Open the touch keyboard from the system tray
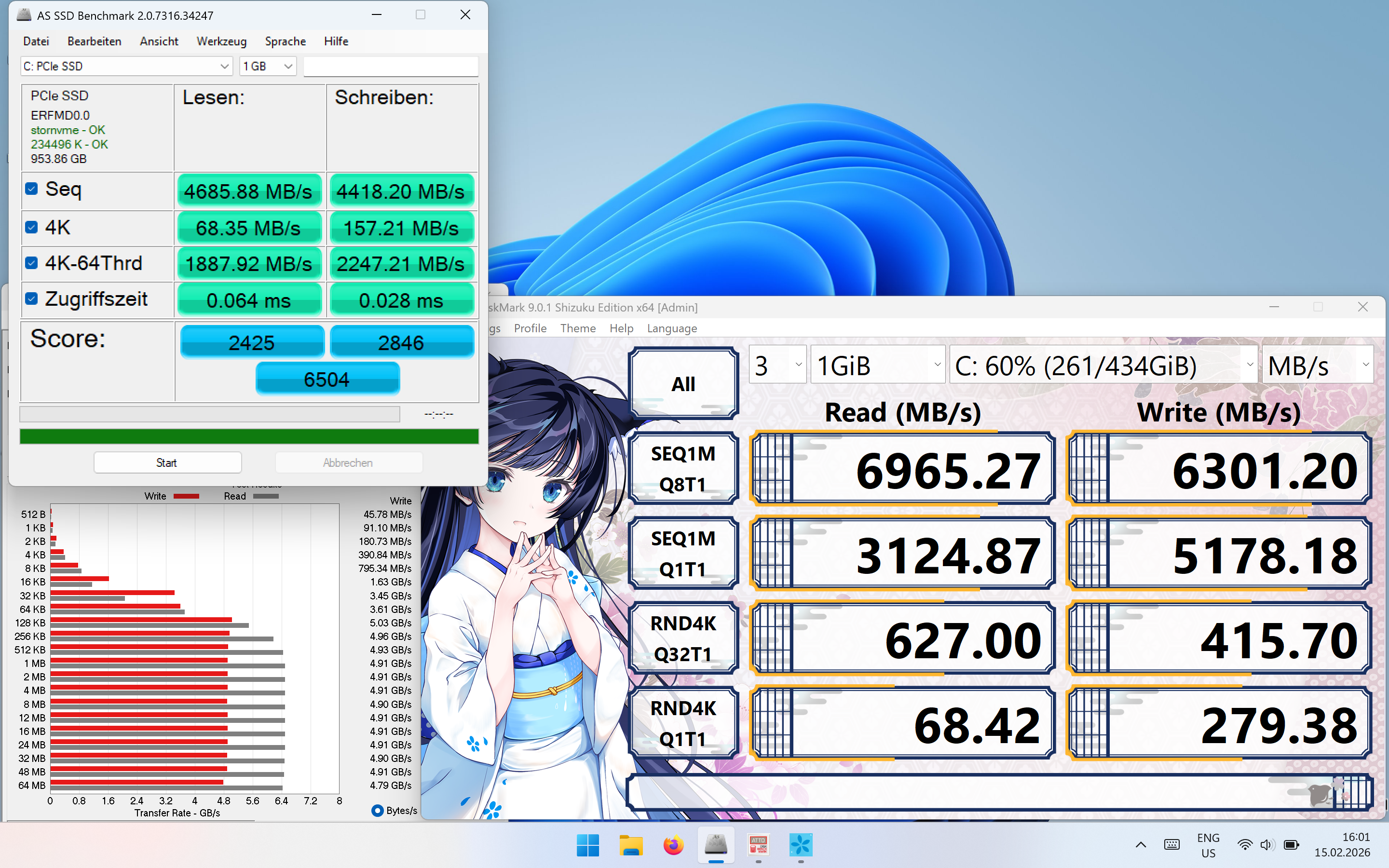The image size is (1389, 868). [x=1171, y=845]
